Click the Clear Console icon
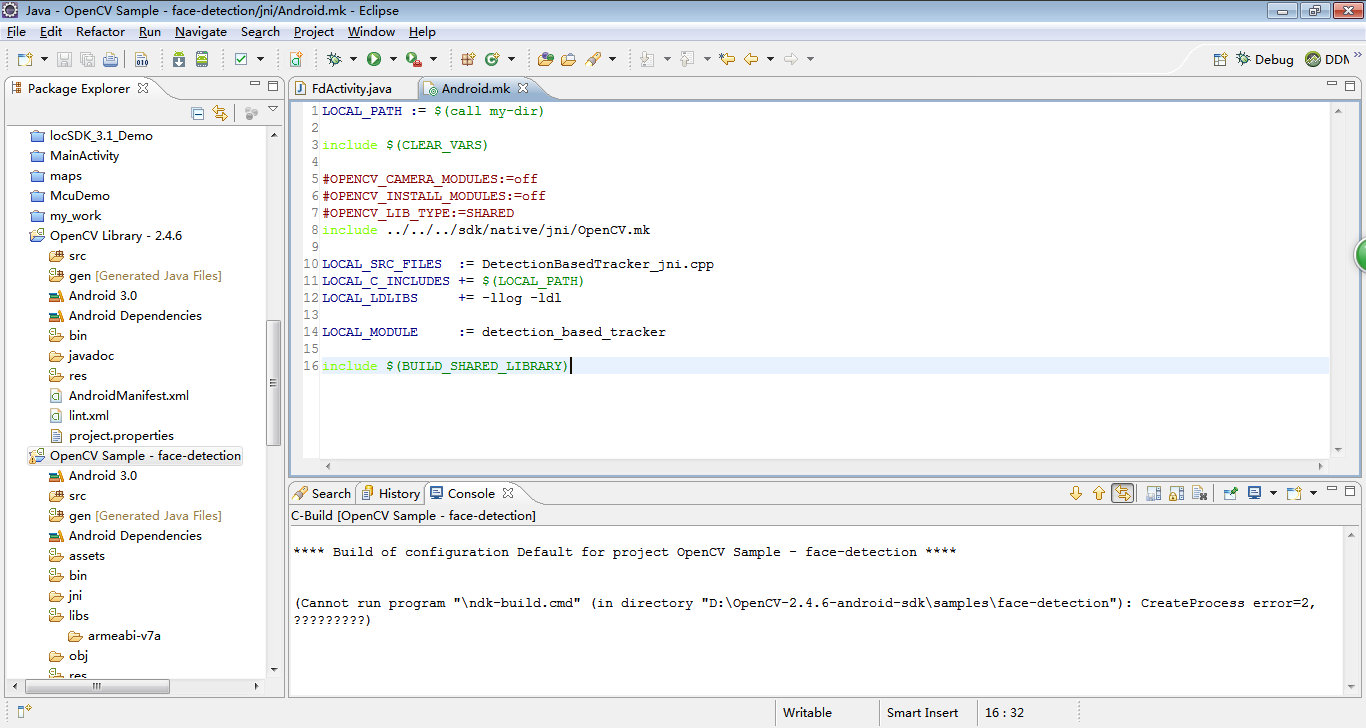 pyautogui.click(x=1200, y=493)
